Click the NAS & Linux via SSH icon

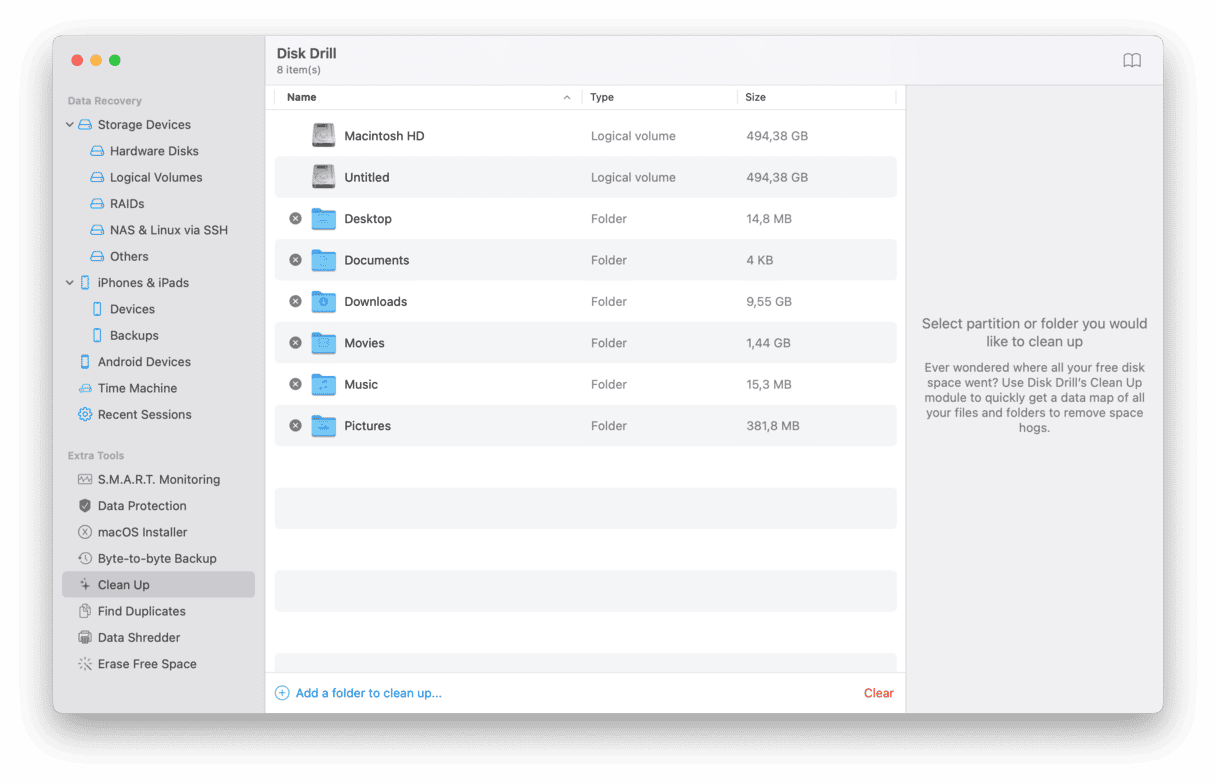click(97, 230)
